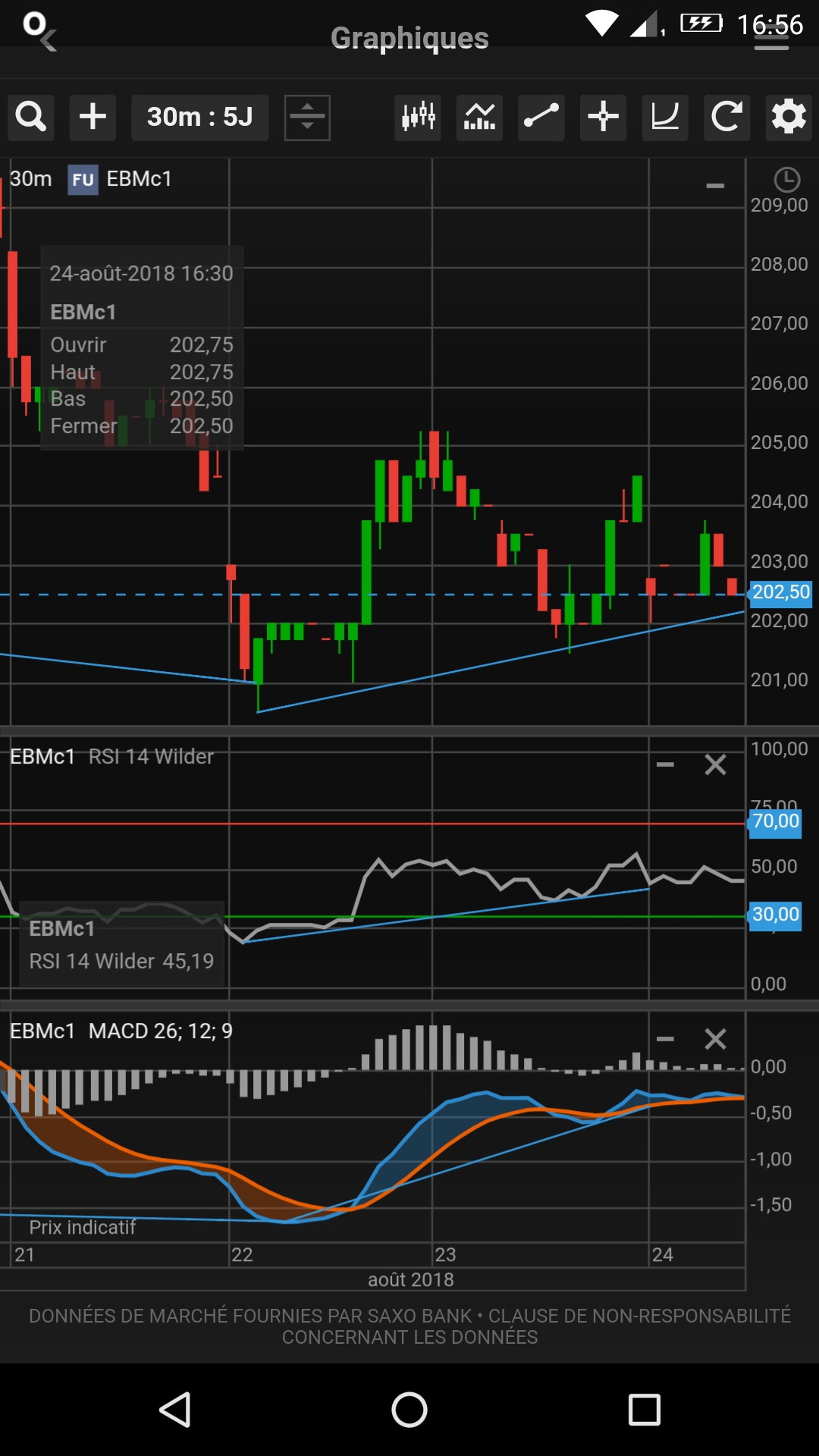Remove the RSI 14 Wilder indicator
This screenshot has width=819, height=1456.
(715, 764)
